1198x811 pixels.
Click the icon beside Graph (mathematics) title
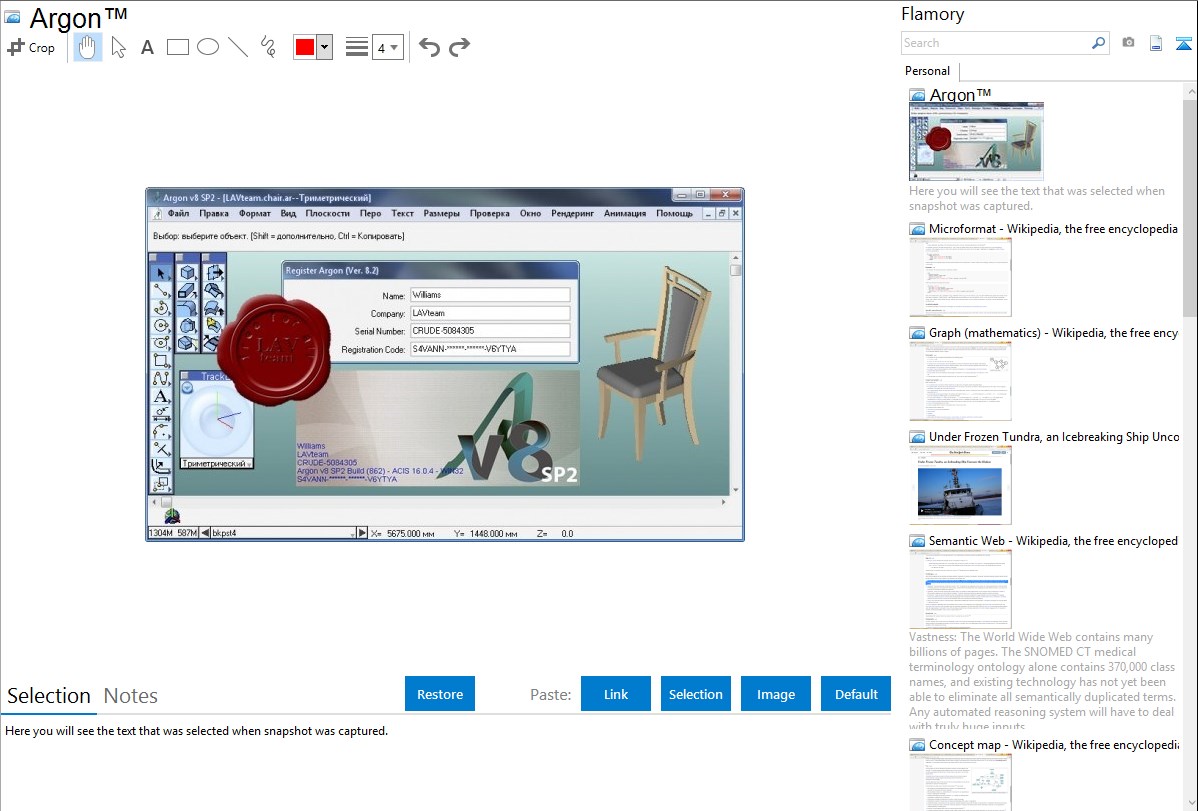tap(917, 333)
